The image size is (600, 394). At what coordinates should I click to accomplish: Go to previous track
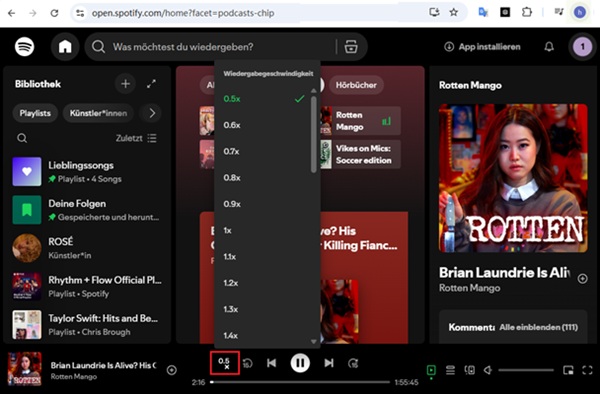tap(271, 363)
